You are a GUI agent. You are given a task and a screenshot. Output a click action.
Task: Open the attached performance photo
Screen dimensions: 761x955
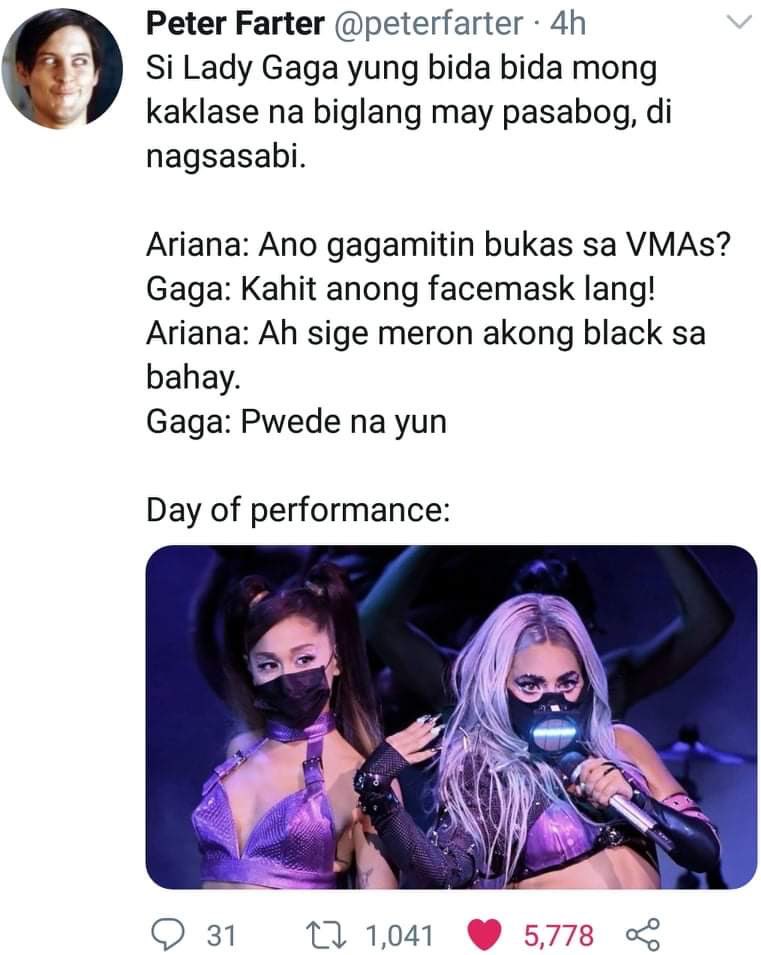click(x=451, y=717)
